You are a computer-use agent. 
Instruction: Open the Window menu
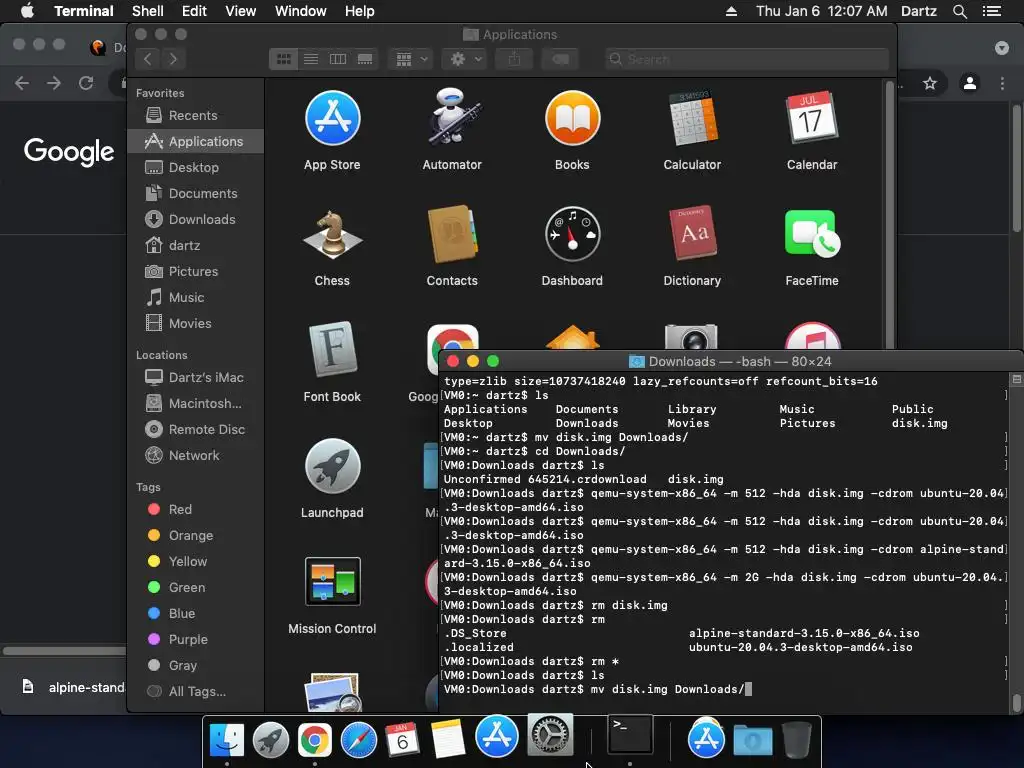tap(300, 11)
